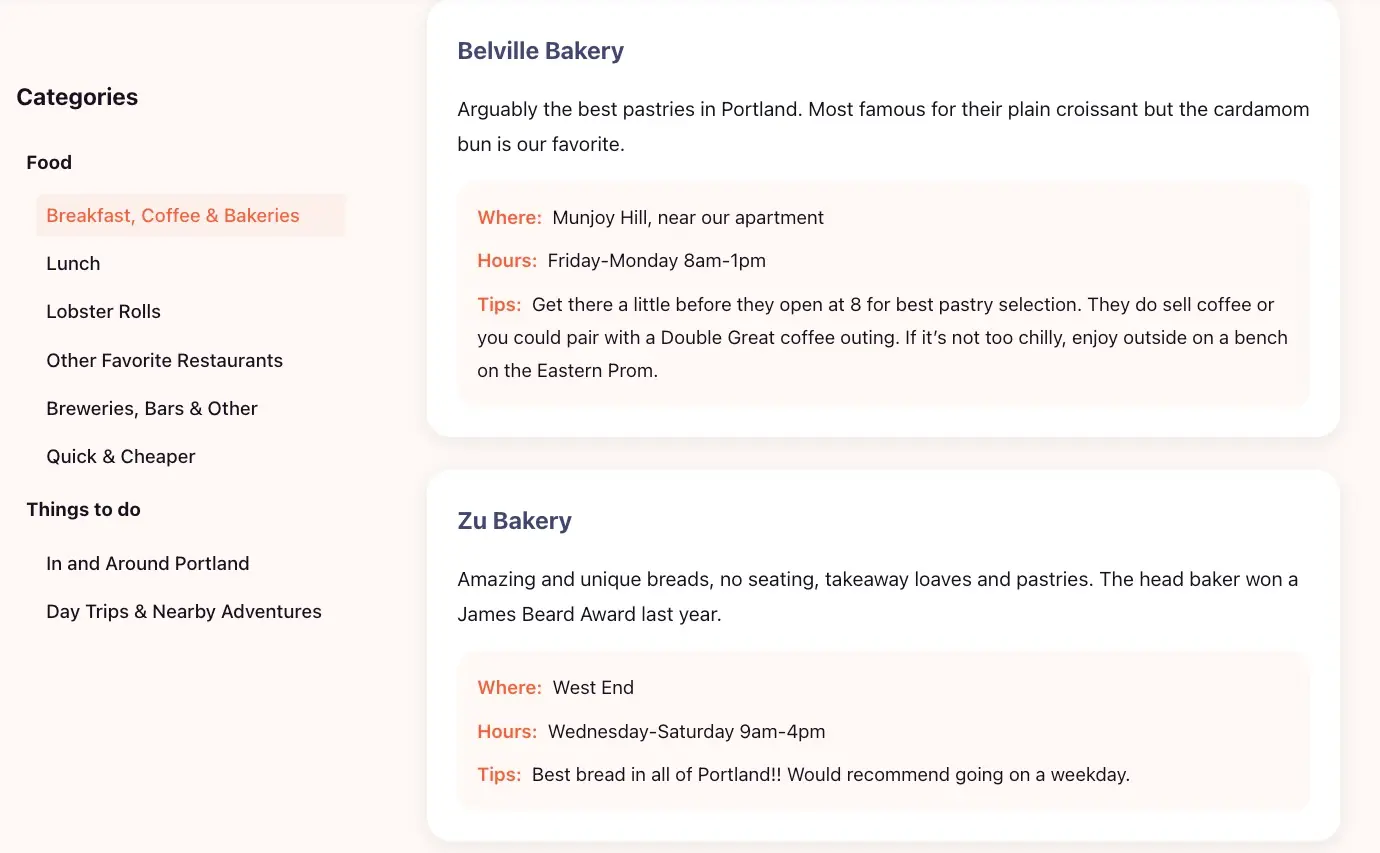The image size is (1380, 853).
Task: Select Breweries, Bars & Other
Action: (152, 408)
